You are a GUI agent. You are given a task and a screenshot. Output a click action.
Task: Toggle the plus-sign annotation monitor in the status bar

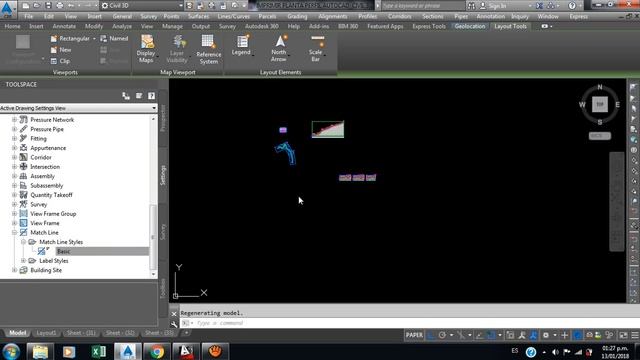point(564,335)
